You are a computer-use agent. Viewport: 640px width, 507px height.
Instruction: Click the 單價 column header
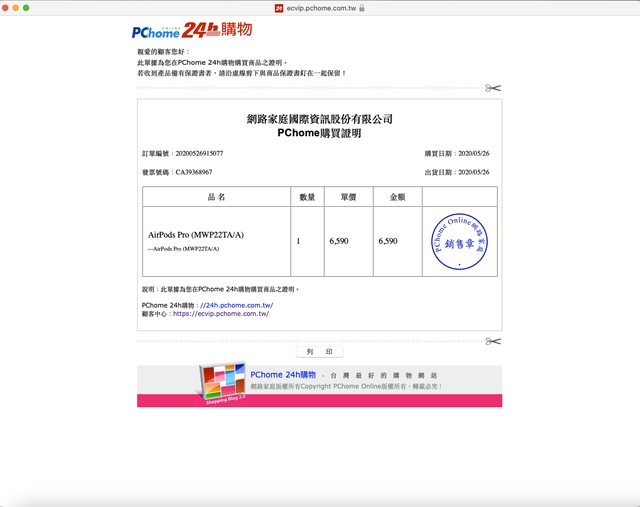(349, 197)
